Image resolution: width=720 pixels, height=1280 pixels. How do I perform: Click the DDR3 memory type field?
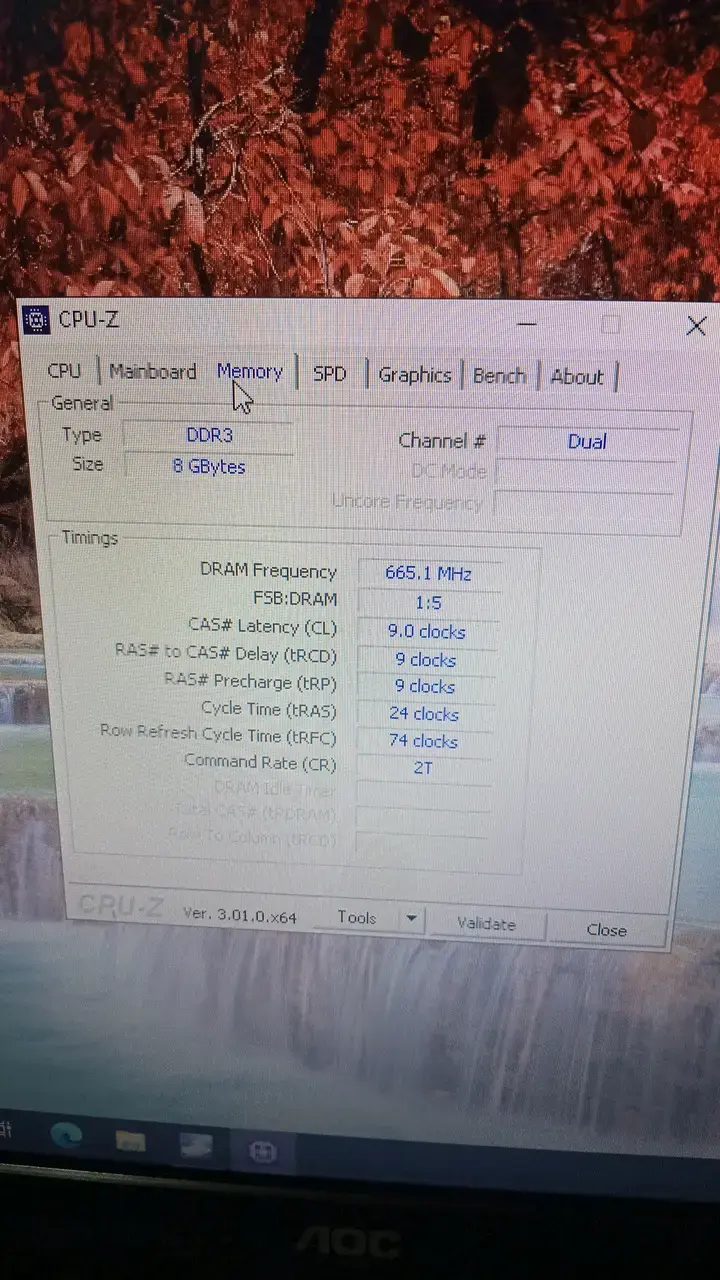tap(208, 435)
